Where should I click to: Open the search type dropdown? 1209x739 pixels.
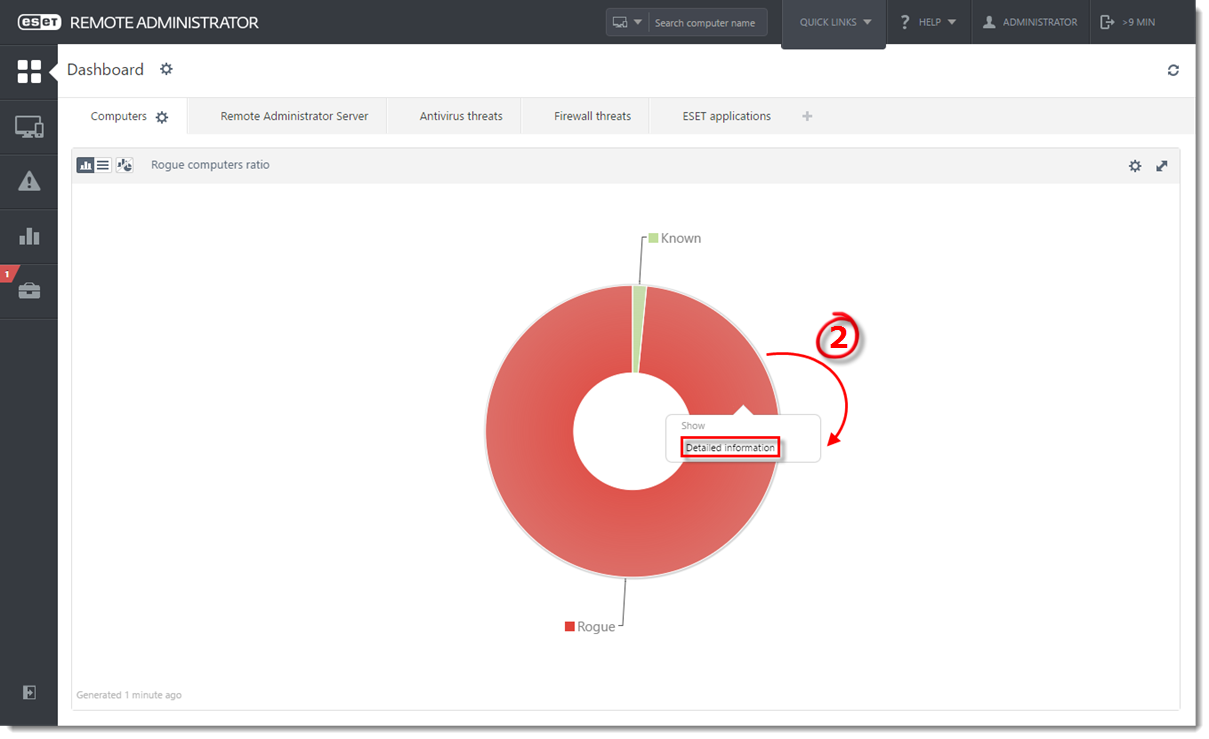click(x=627, y=22)
